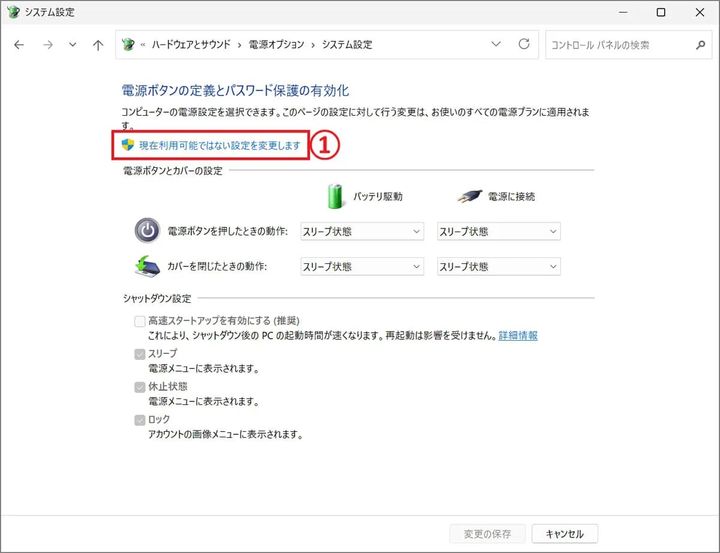Open power button battery action dropdown
Image resolution: width=720 pixels, height=553 pixels.
pyautogui.click(x=361, y=232)
